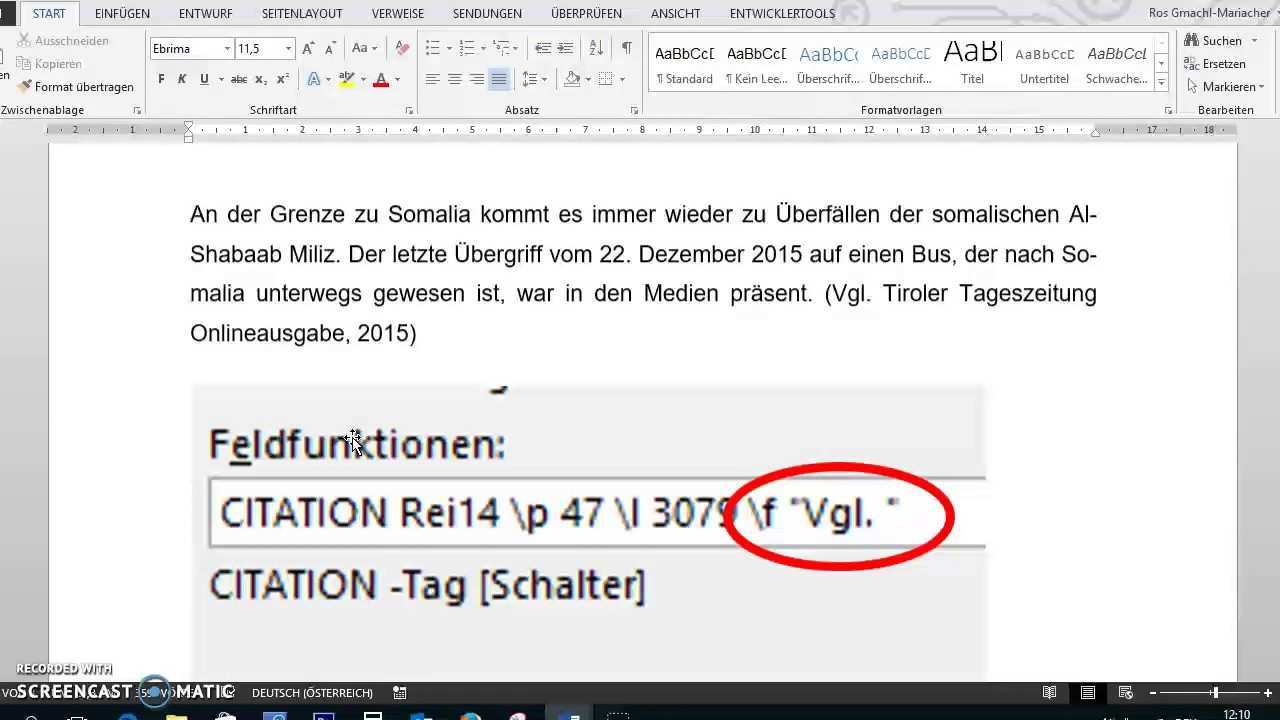Toggle paragraph marks display (¶)
Viewport: 1280px width, 720px height.
pos(626,48)
